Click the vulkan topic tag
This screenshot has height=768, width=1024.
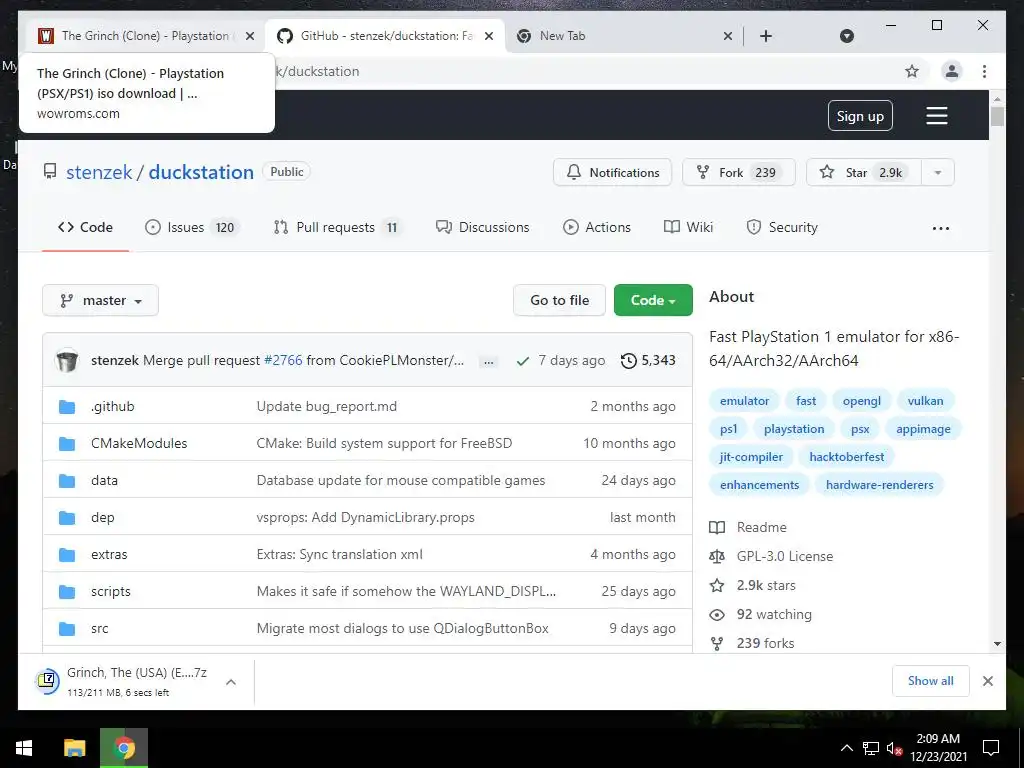point(925,401)
